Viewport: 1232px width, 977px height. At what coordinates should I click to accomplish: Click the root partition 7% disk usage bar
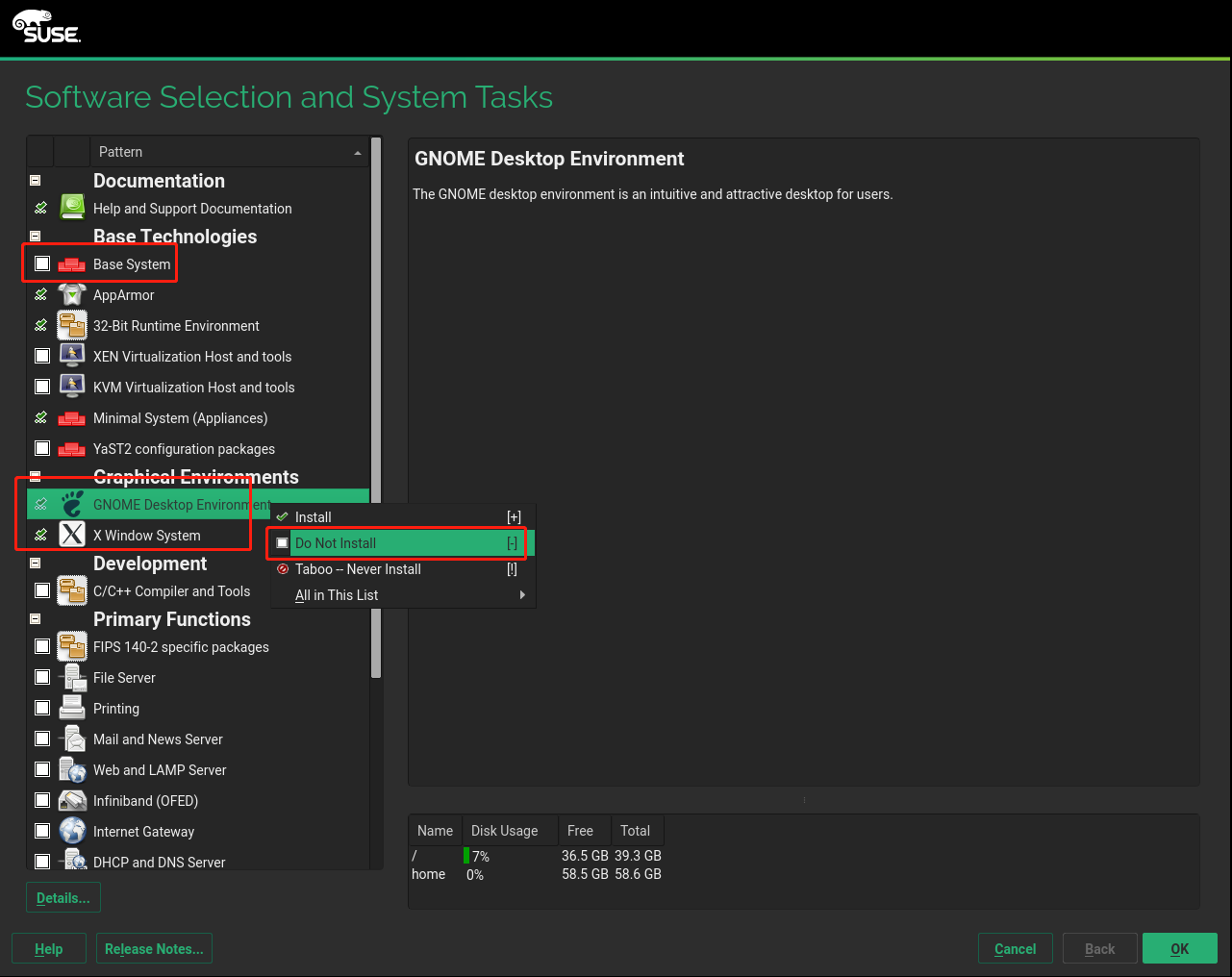pos(465,856)
